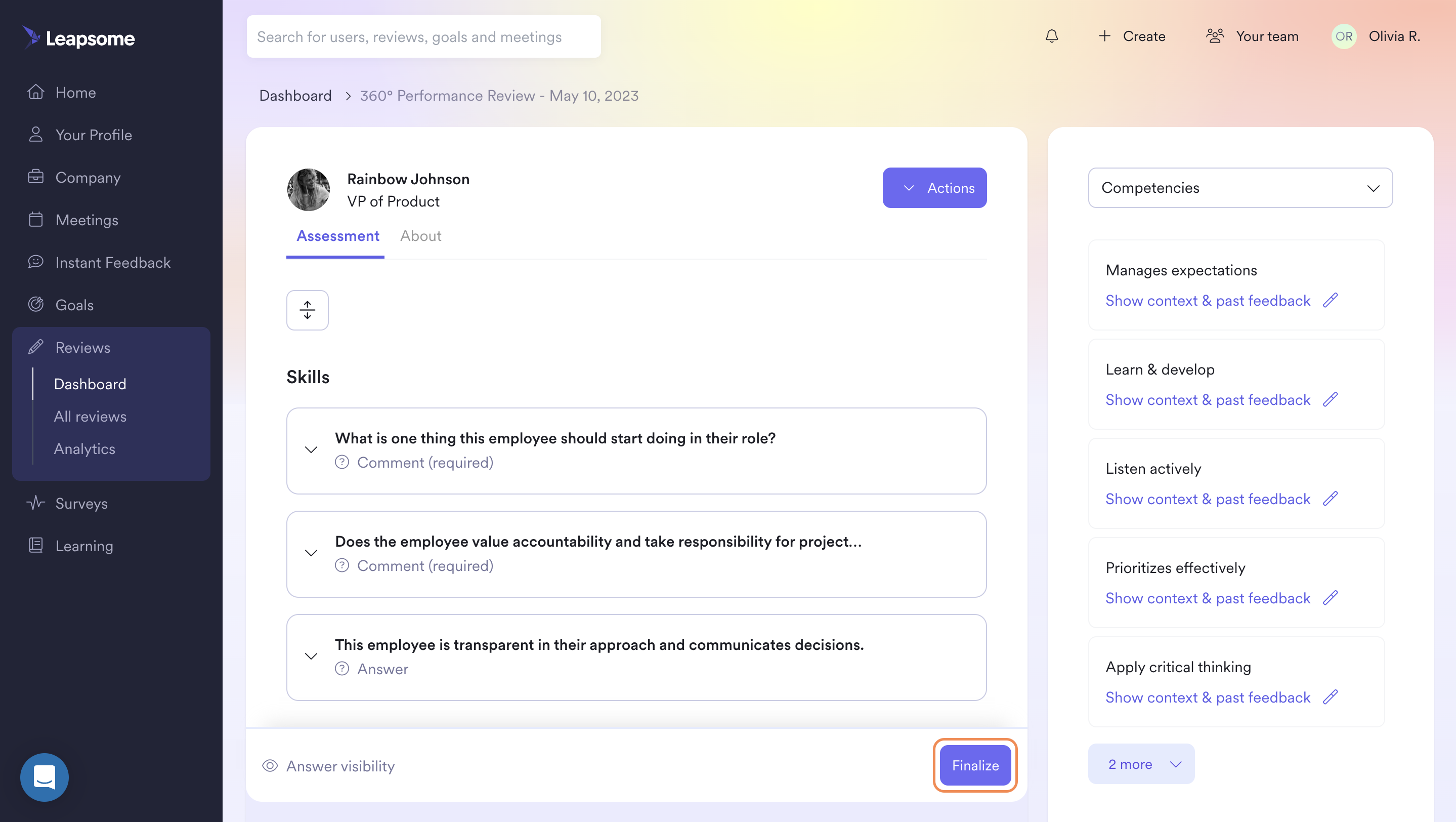This screenshot has height=822, width=1456.
Task: Switch to the About tab
Action: 420,236
